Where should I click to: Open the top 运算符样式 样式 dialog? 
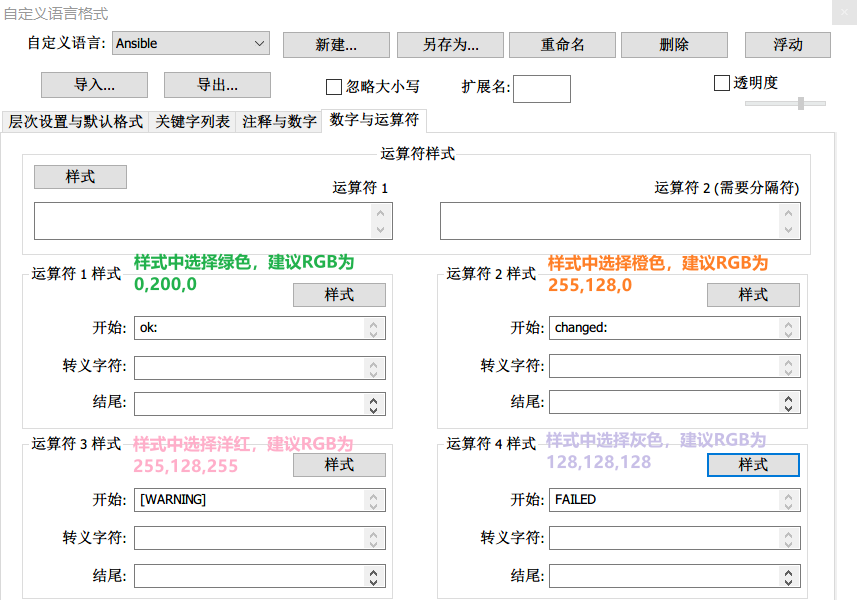click(80, 176)
